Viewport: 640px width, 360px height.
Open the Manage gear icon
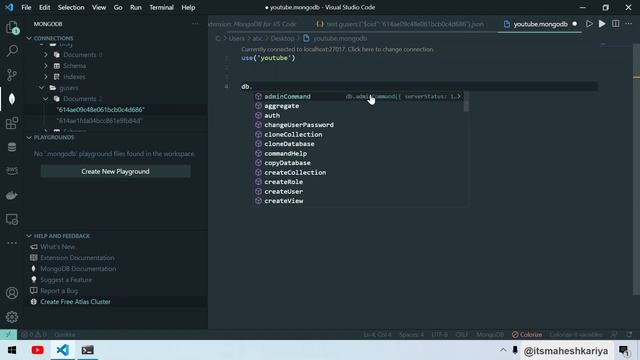point(12,317)
